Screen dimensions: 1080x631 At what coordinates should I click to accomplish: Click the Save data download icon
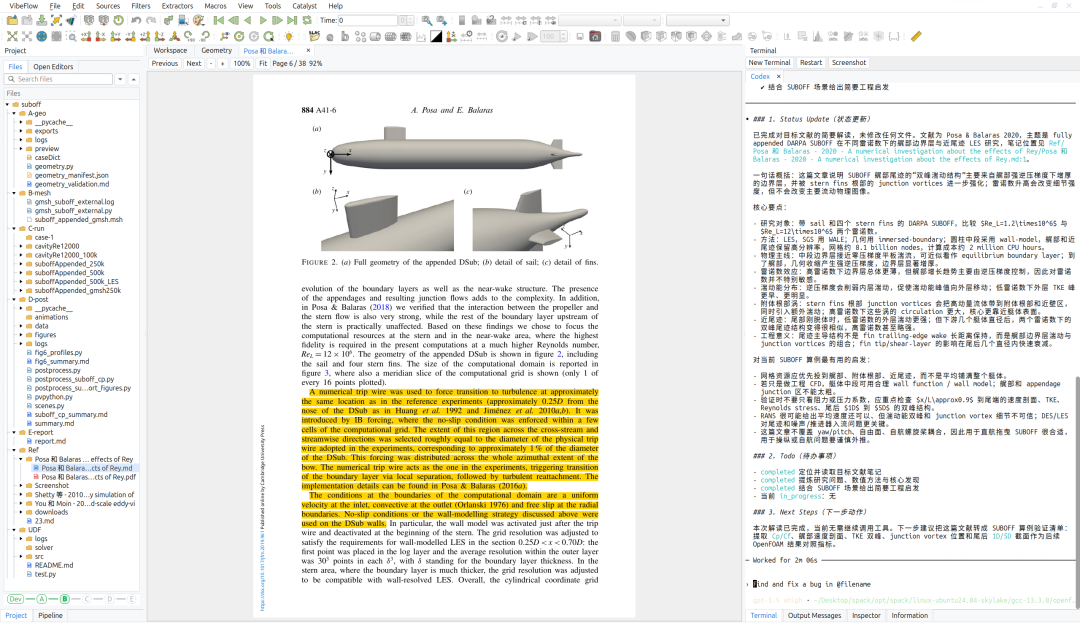coord(41,20)
